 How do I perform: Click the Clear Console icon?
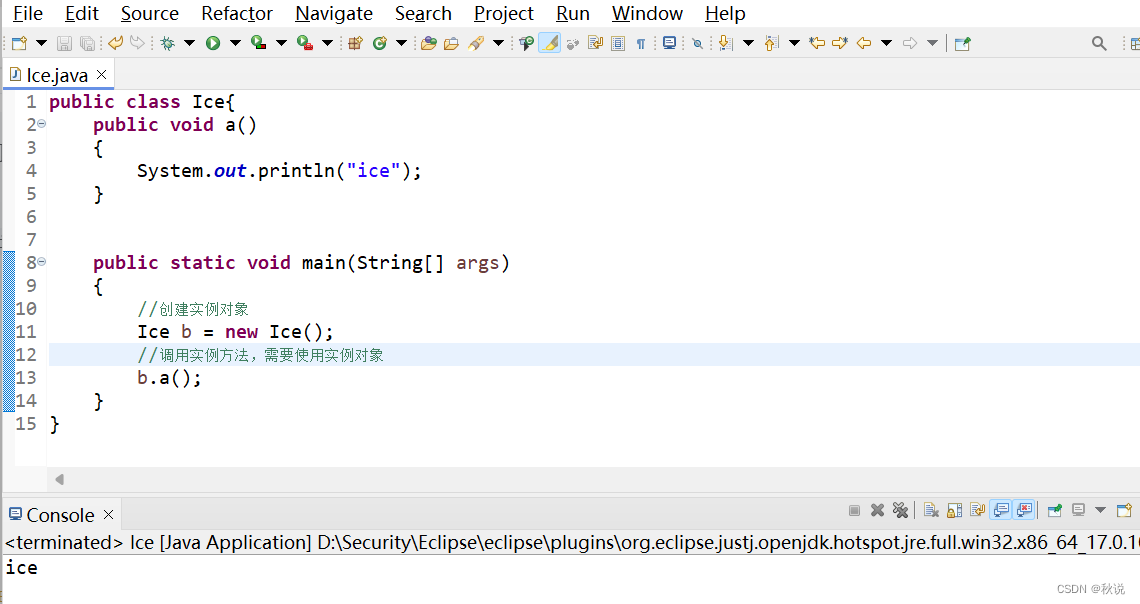pyautogui.click(x=931, y=510)
